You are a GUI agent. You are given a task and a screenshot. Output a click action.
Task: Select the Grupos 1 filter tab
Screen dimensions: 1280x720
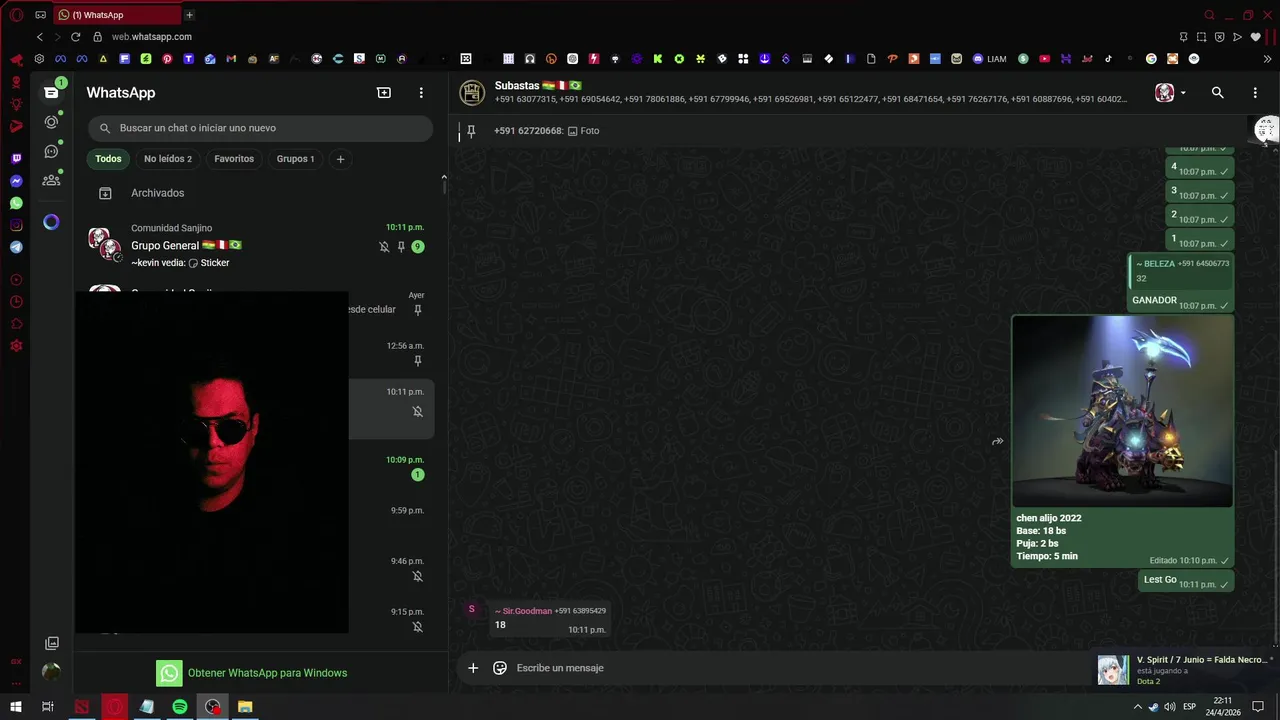pyautogui.click(x=295, y=159)
